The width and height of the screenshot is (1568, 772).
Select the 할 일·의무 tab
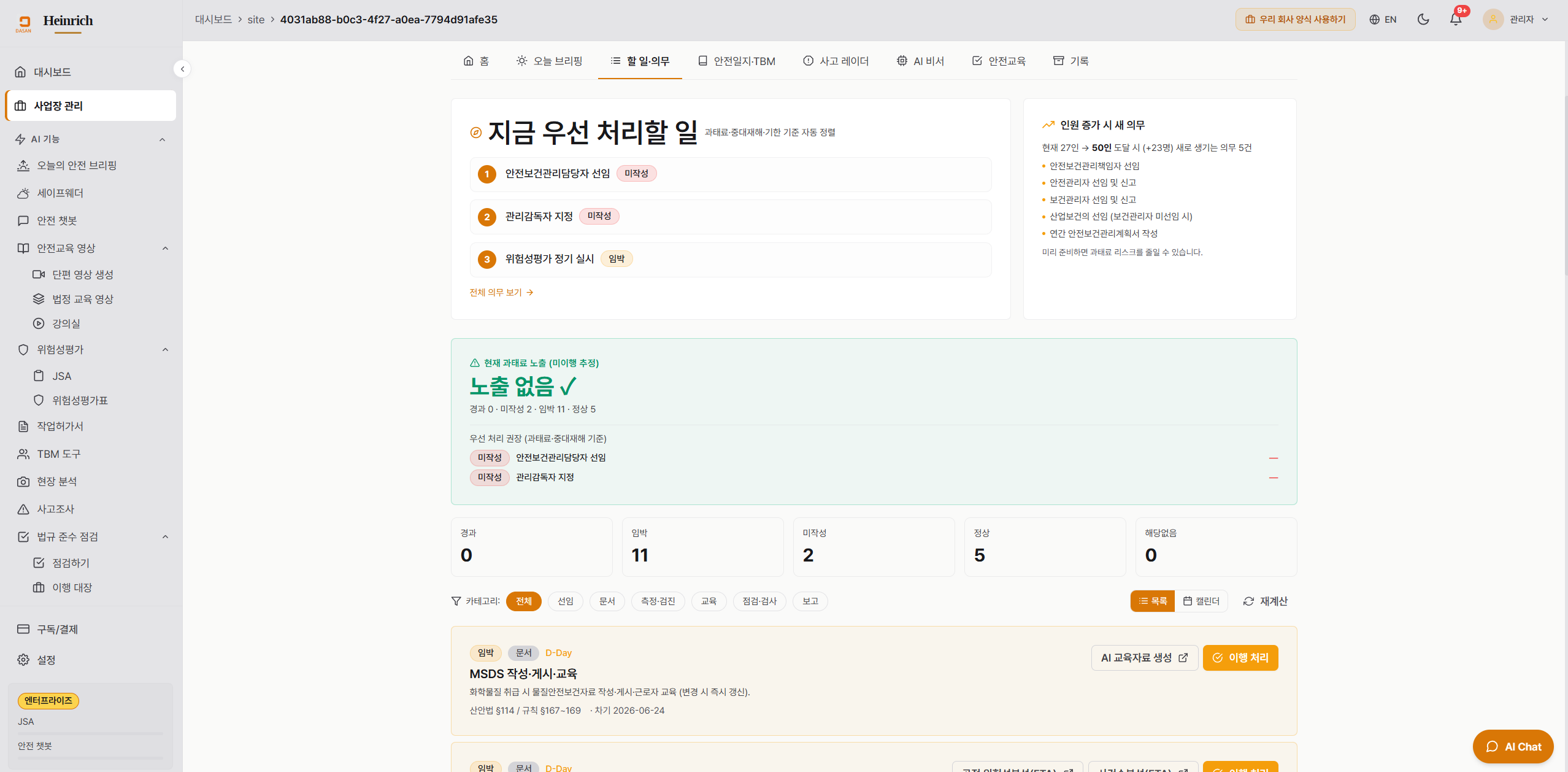pyautogui.click(x=640, y=61)
